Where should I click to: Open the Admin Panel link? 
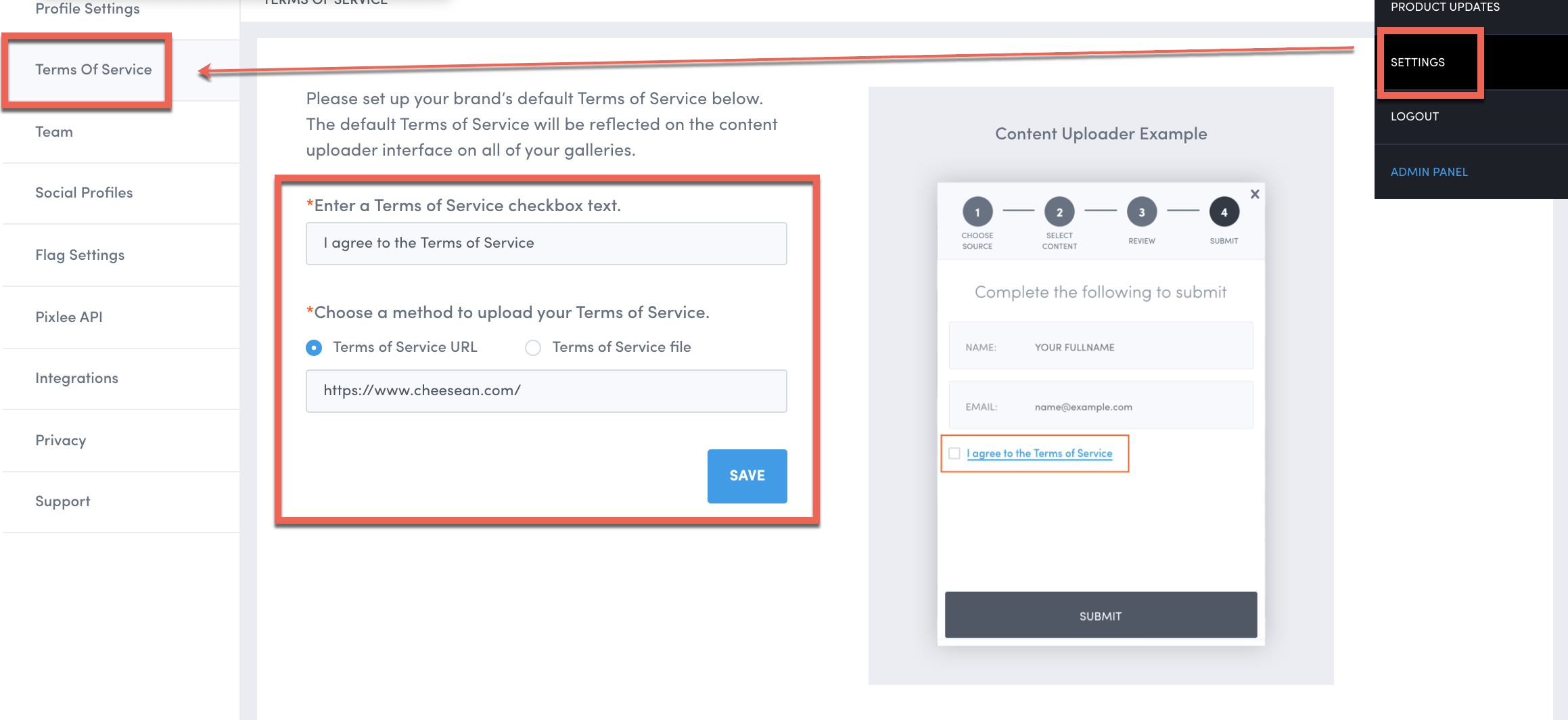1428,172
